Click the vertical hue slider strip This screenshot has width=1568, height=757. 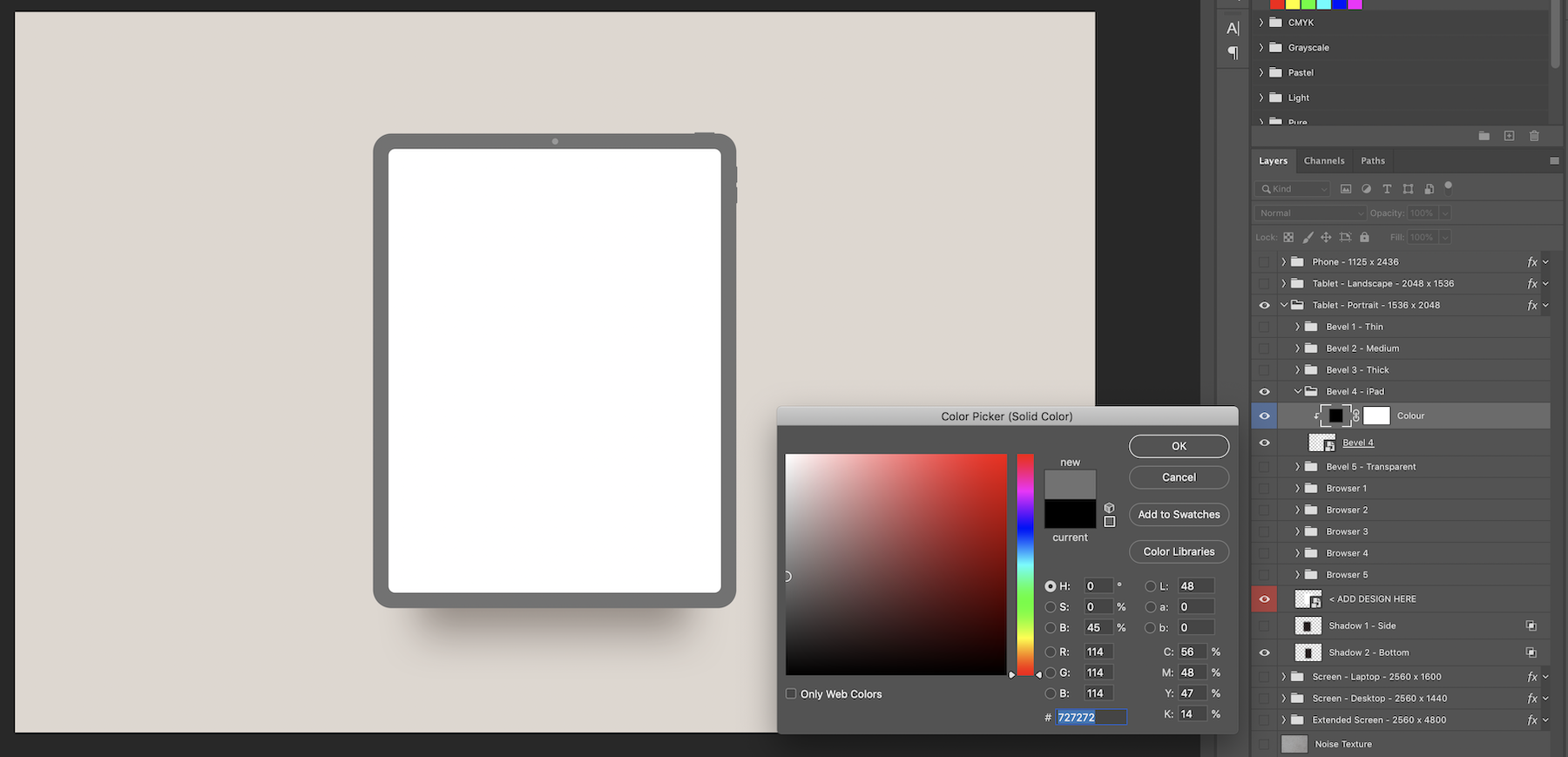pyautogui.click(x=1025, y=564)
